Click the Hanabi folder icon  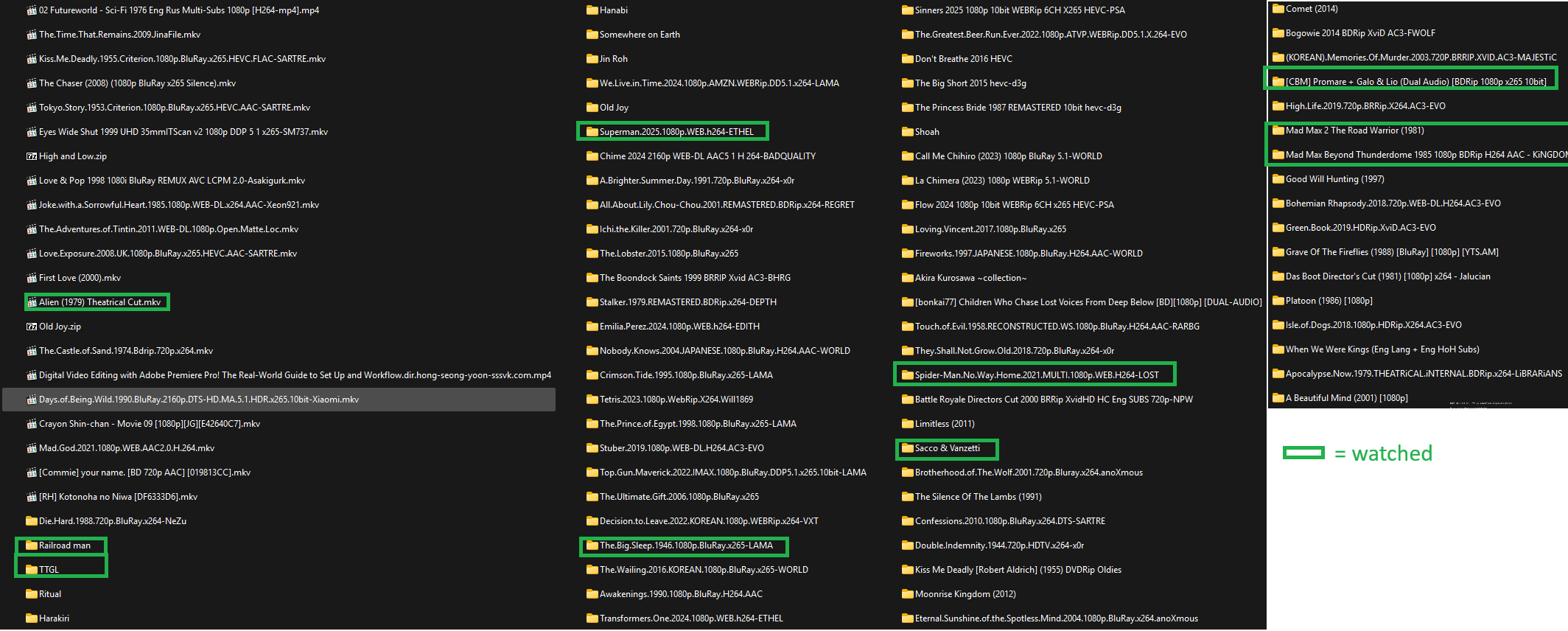592,10
